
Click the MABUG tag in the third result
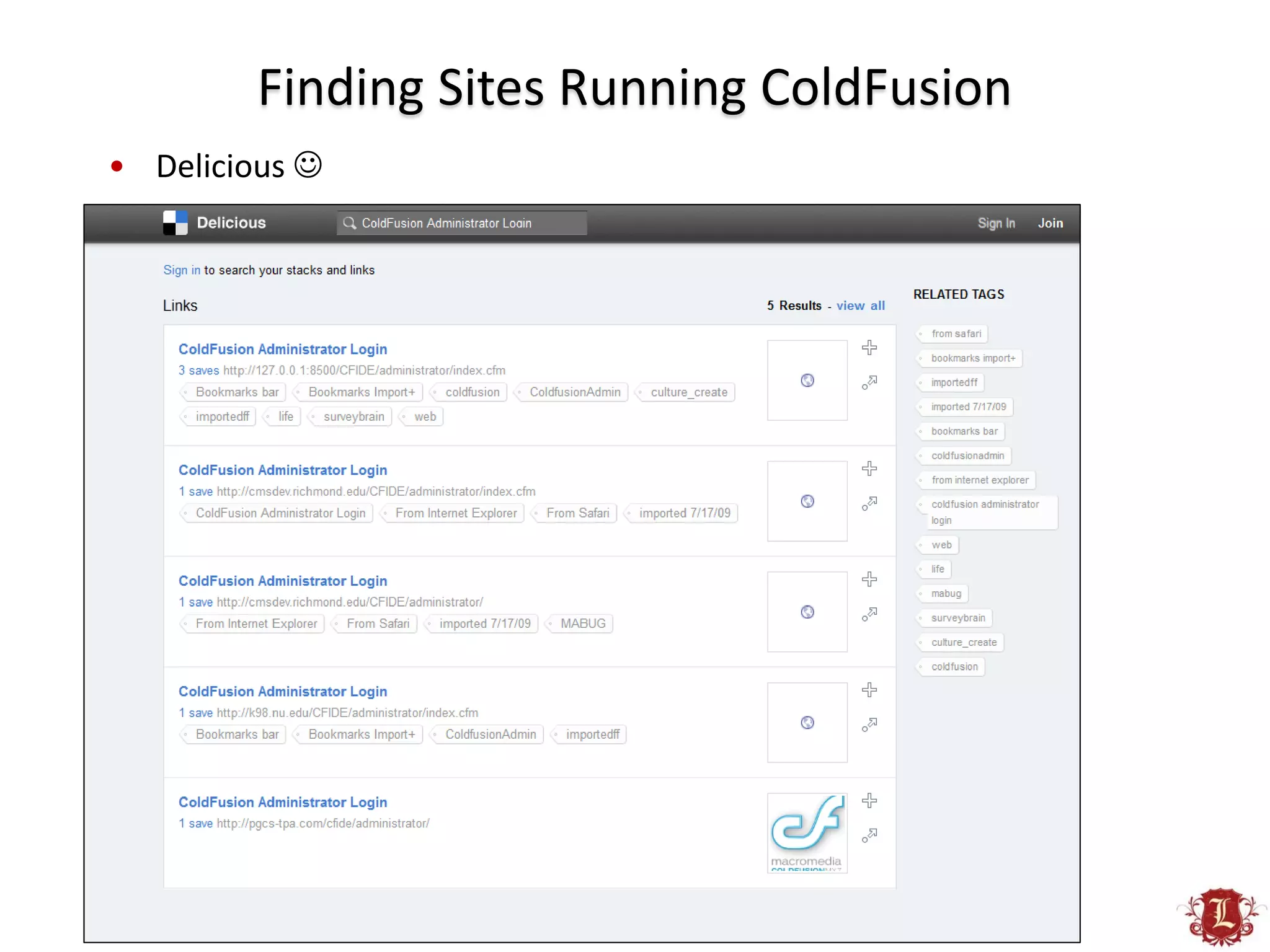coord(579,624)
